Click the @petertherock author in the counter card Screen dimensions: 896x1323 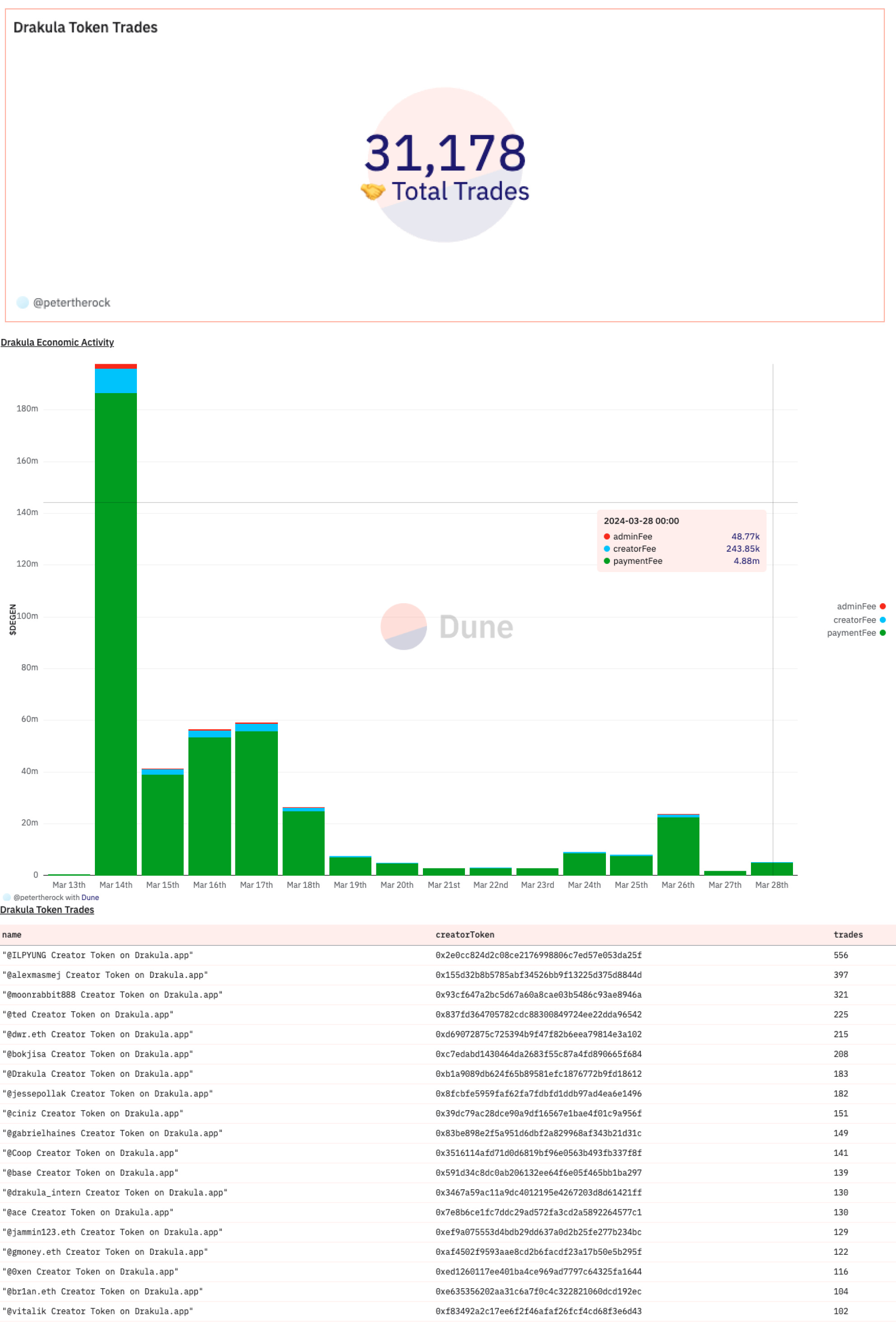pos(71,302)
